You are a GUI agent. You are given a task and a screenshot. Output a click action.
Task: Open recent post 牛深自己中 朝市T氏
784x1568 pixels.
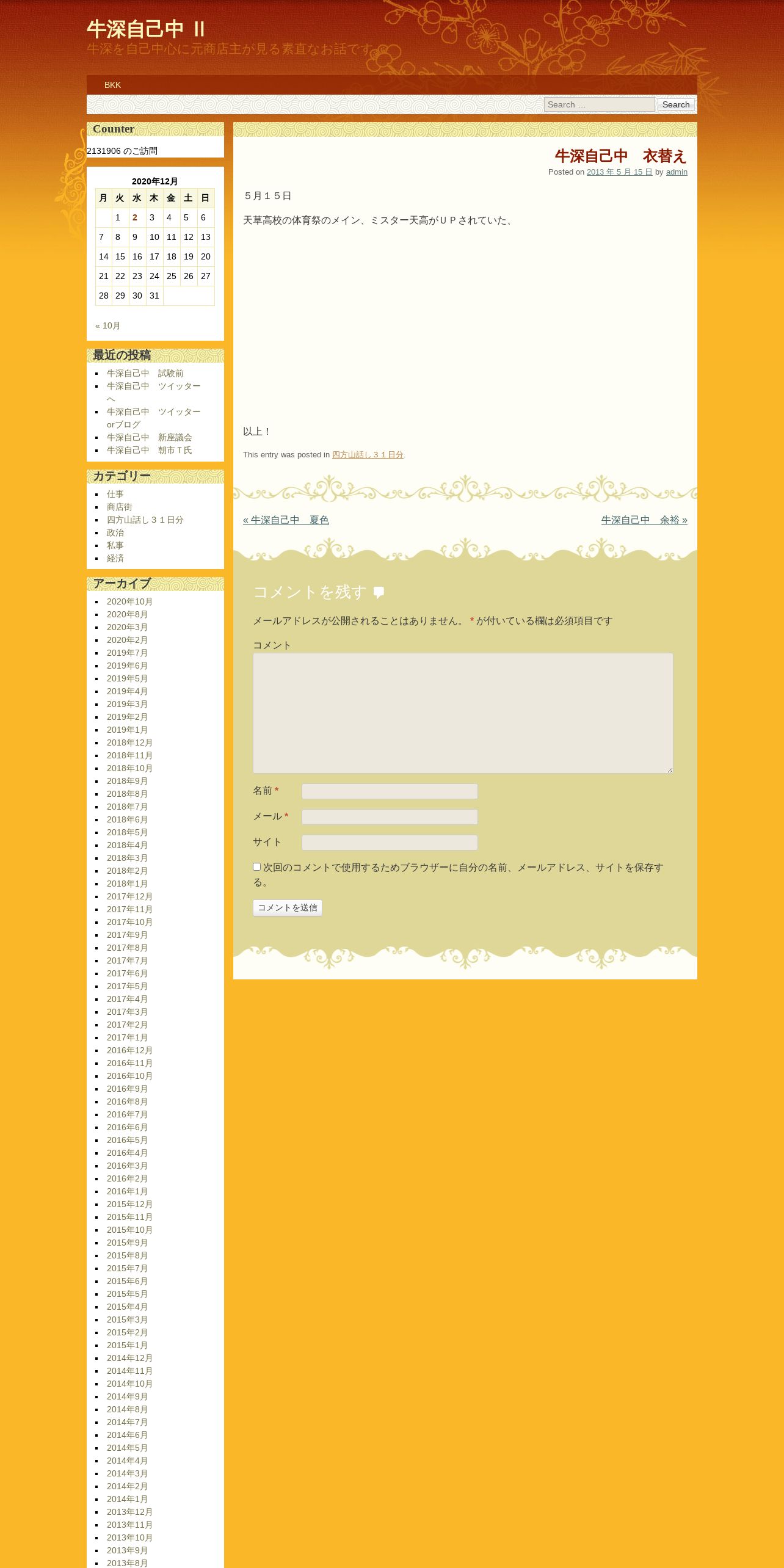point(150,450)
